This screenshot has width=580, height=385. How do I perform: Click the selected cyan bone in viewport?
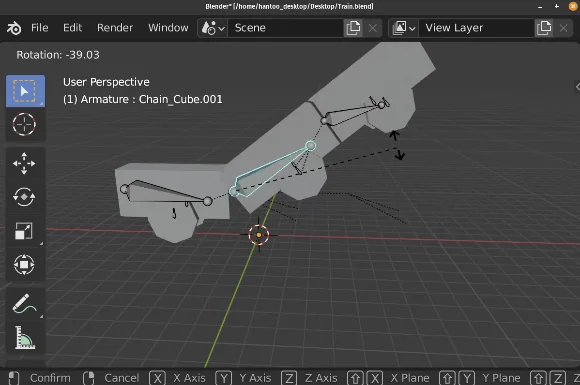273,168
